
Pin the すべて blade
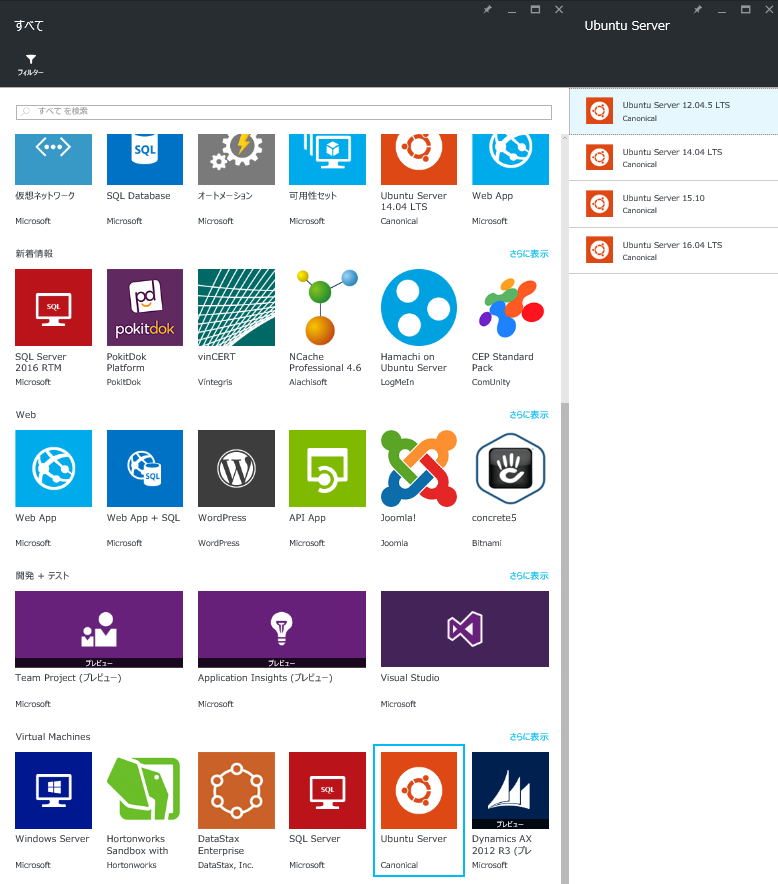(488, 9)
